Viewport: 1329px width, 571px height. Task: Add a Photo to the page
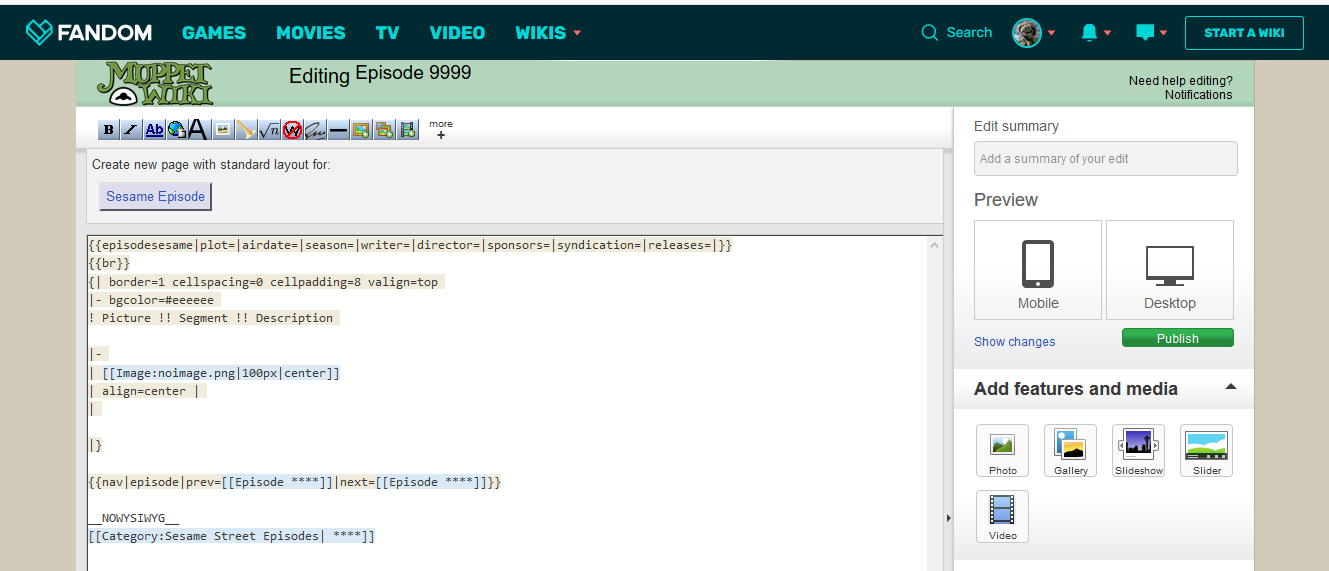[1002, 451]
